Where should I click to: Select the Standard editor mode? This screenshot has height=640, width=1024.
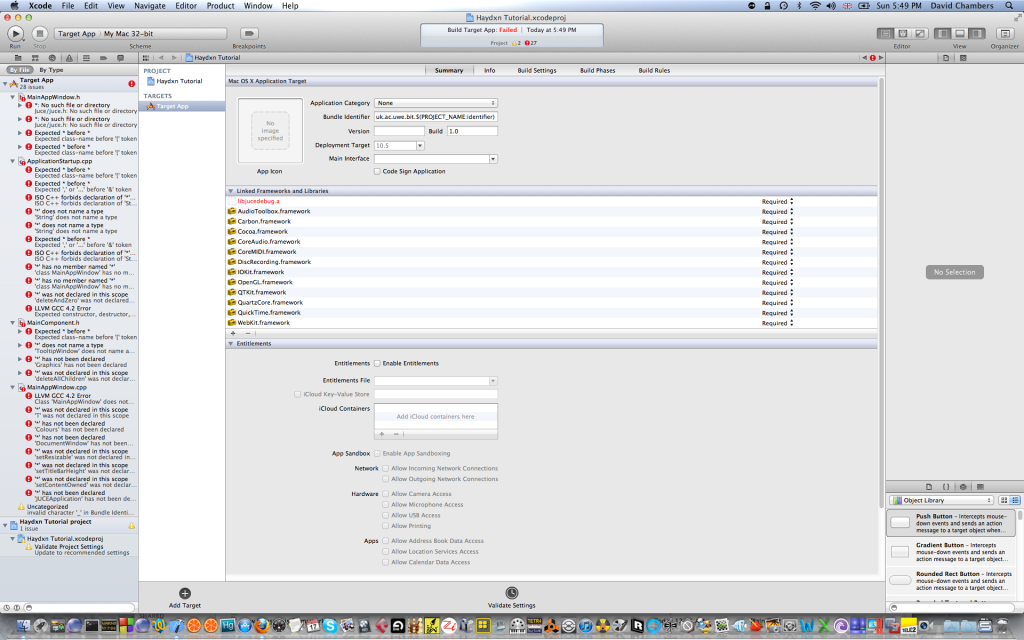(x=885, y=33)
